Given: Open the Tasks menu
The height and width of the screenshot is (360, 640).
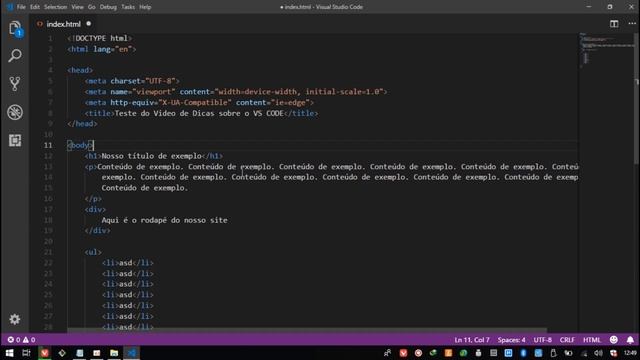Looking at the screenshot, I should point(128,7).
